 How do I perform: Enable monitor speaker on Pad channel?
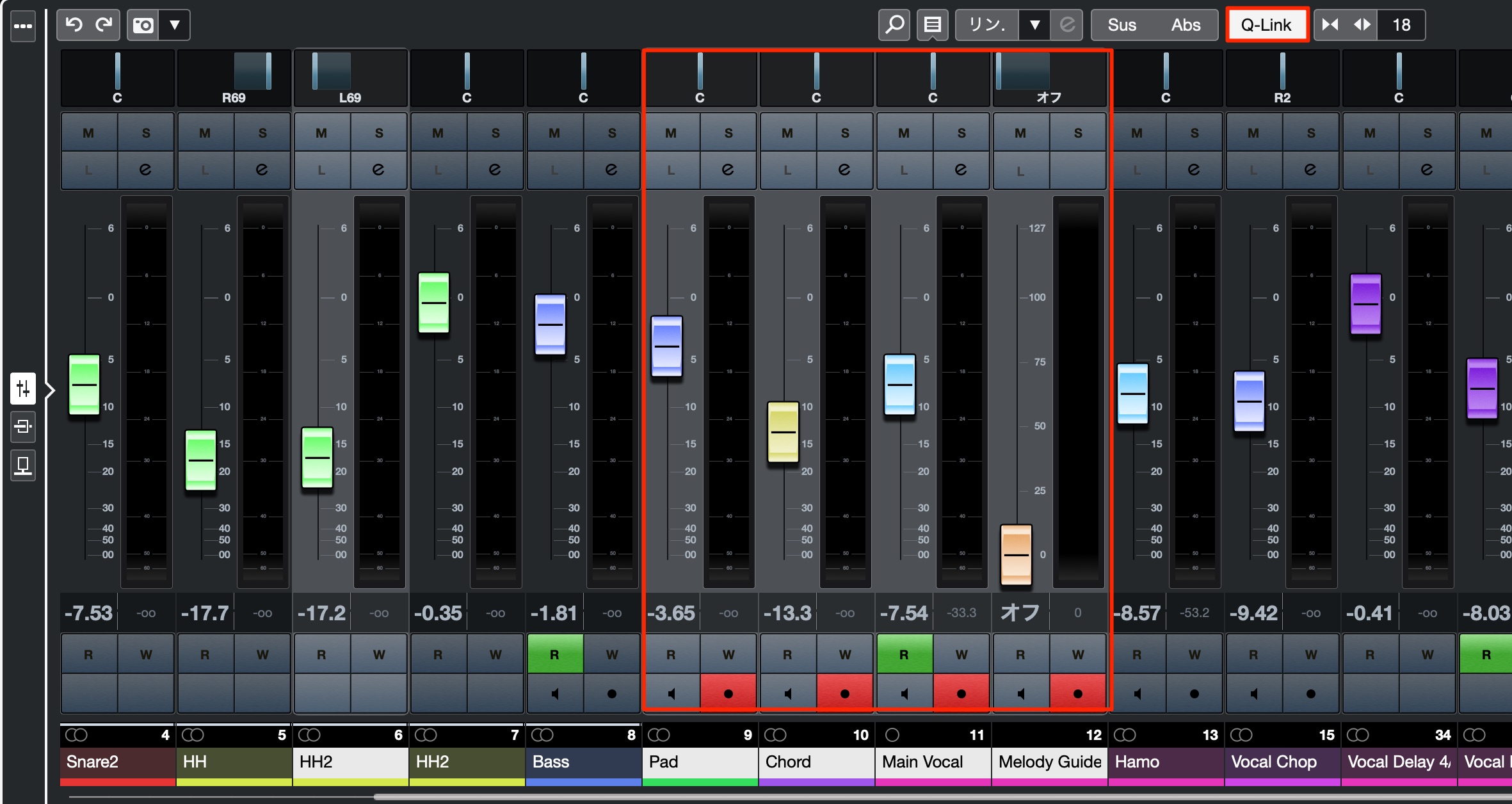coord(672,693)
